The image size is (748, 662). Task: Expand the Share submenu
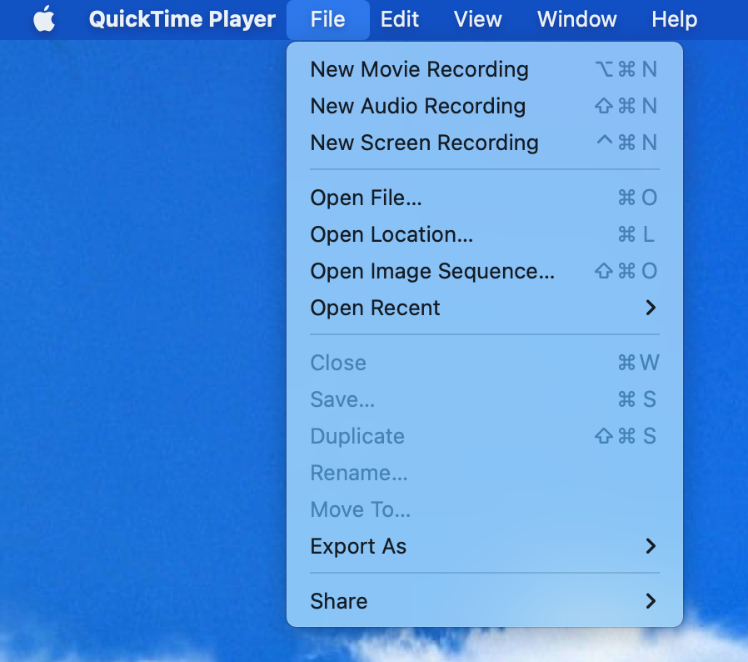point(484,601)
